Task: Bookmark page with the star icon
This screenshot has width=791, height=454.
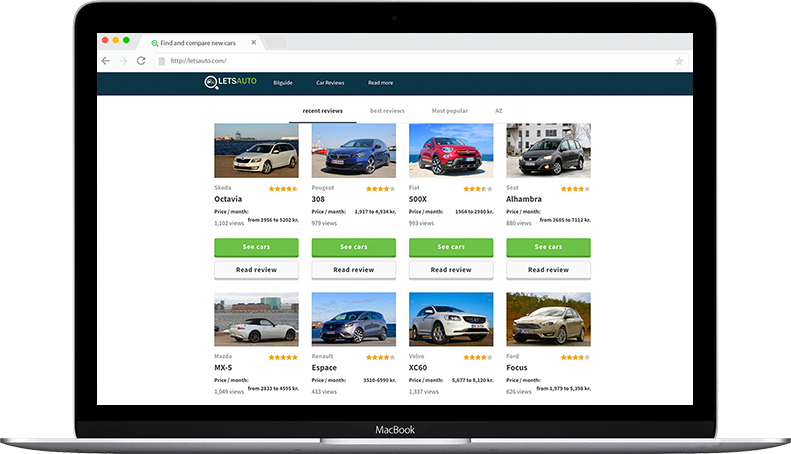Action: 679,61
